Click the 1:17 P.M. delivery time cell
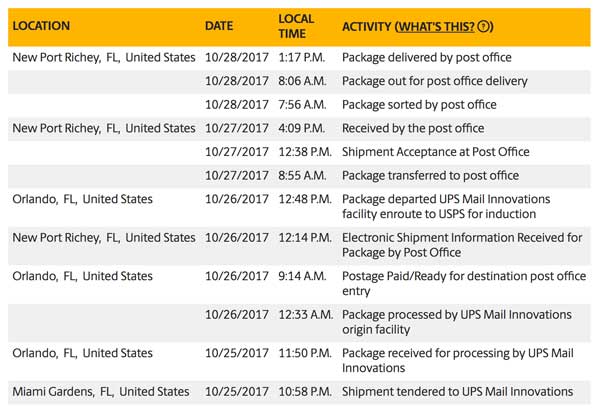The image size is (600, 420). (302, 58)
